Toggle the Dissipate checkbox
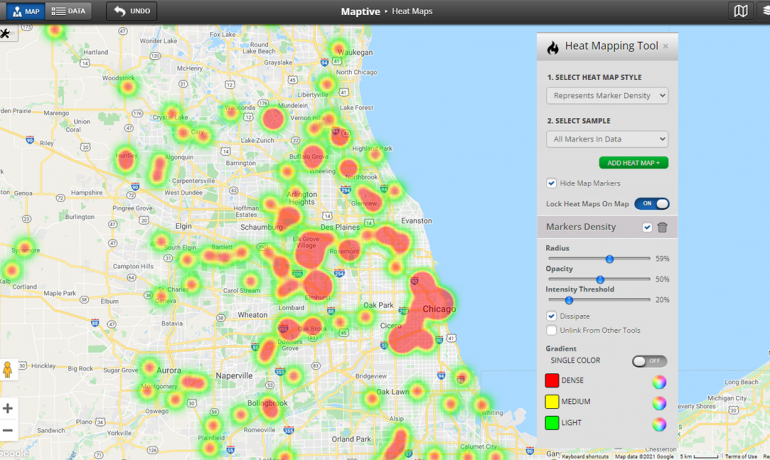Screen dimensions: 770x460 click(551, 316)
